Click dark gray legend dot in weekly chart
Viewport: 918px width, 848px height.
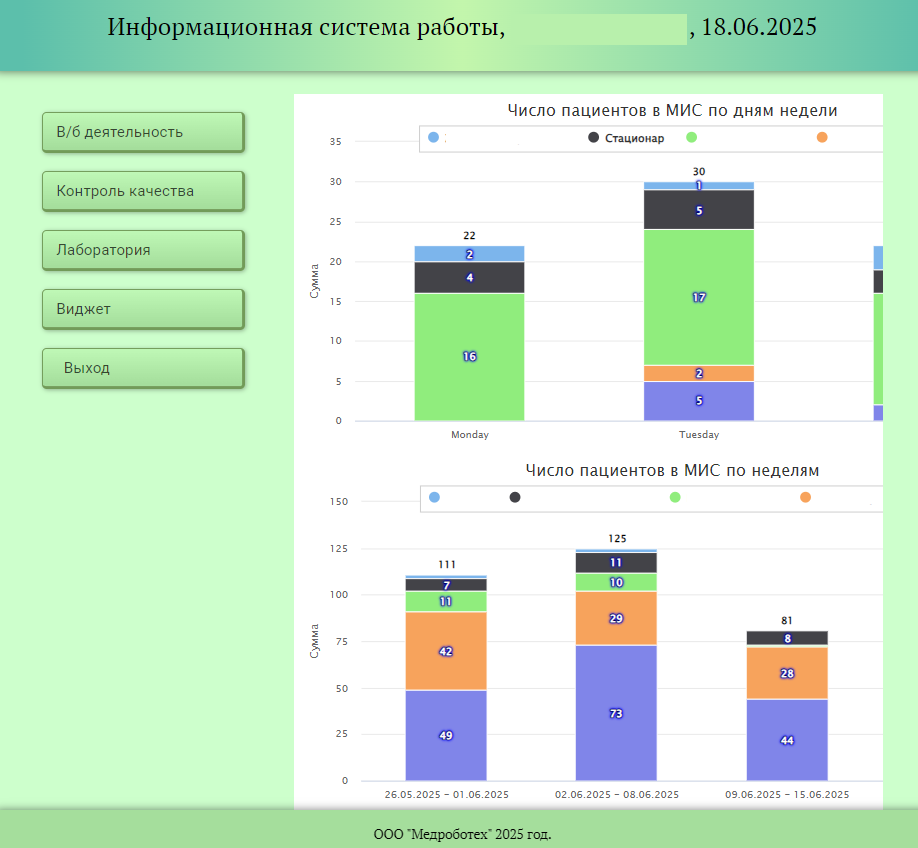click(515, 497)
